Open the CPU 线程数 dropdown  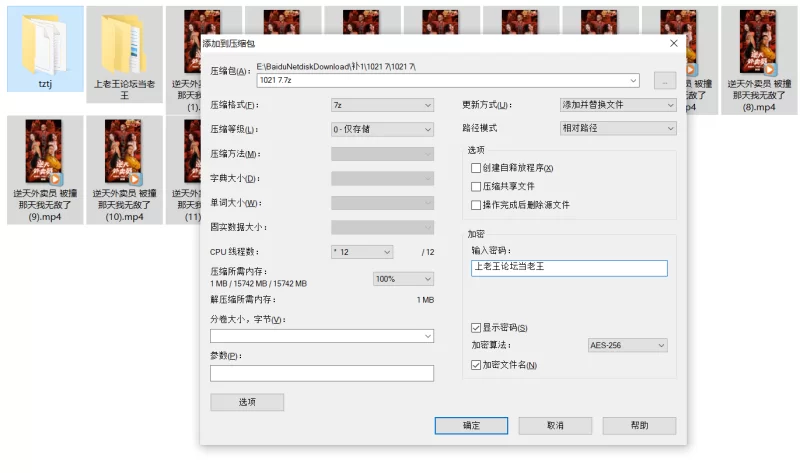362,252
